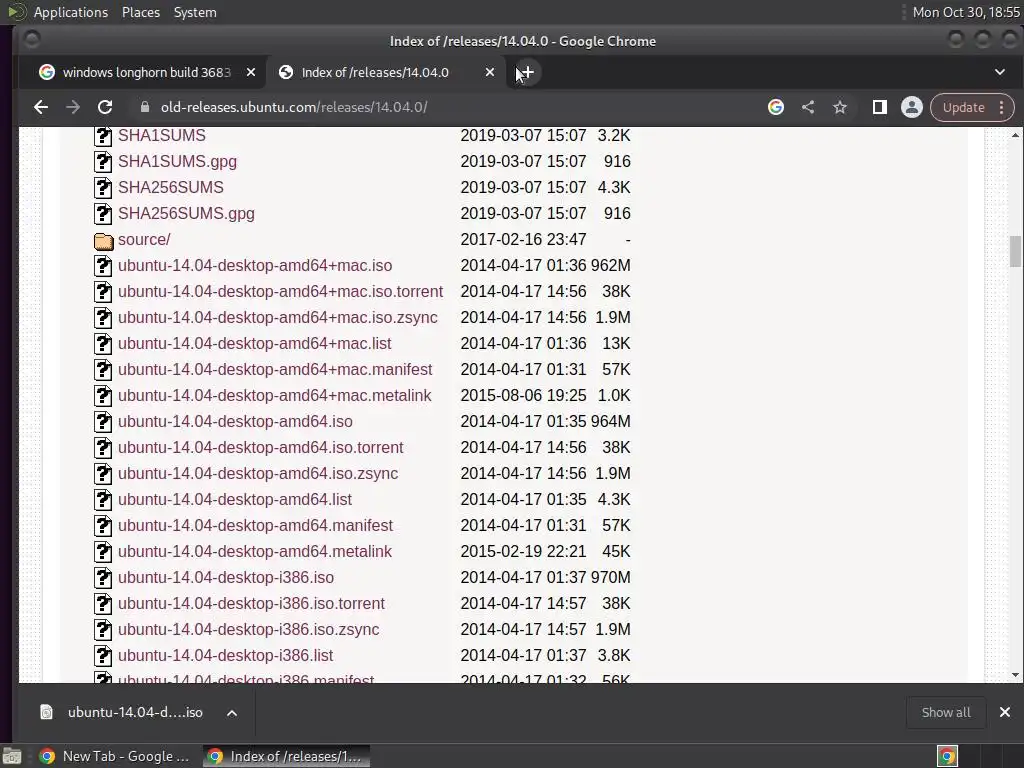Open the Chrome profile avatar

(x=912, y=107)
